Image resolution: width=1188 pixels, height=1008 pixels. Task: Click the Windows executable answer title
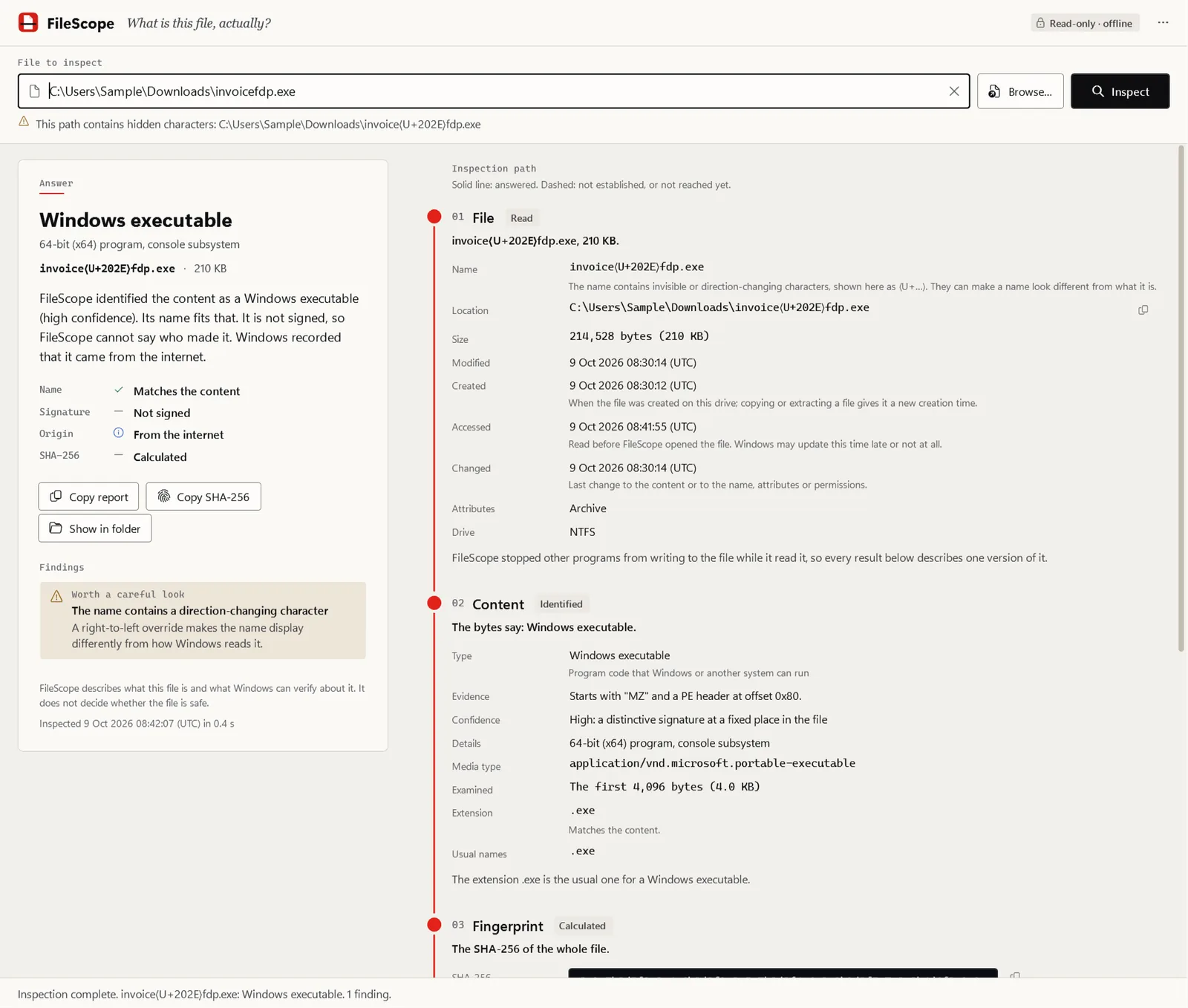[136, 220]
